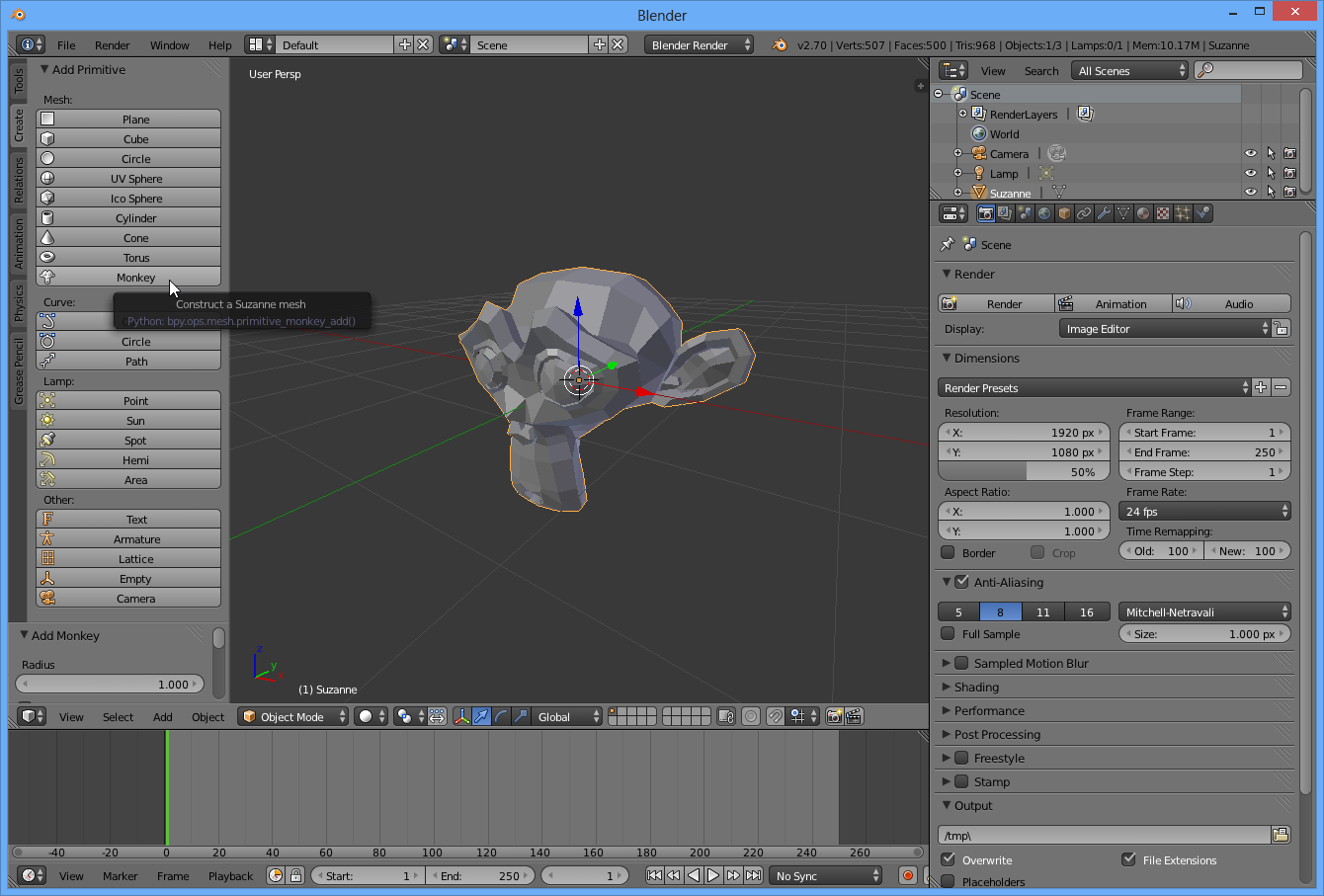This screenshot has height=896, width=1324.
Task: Open the World properties tab icon
Action: pos(1044,213)
